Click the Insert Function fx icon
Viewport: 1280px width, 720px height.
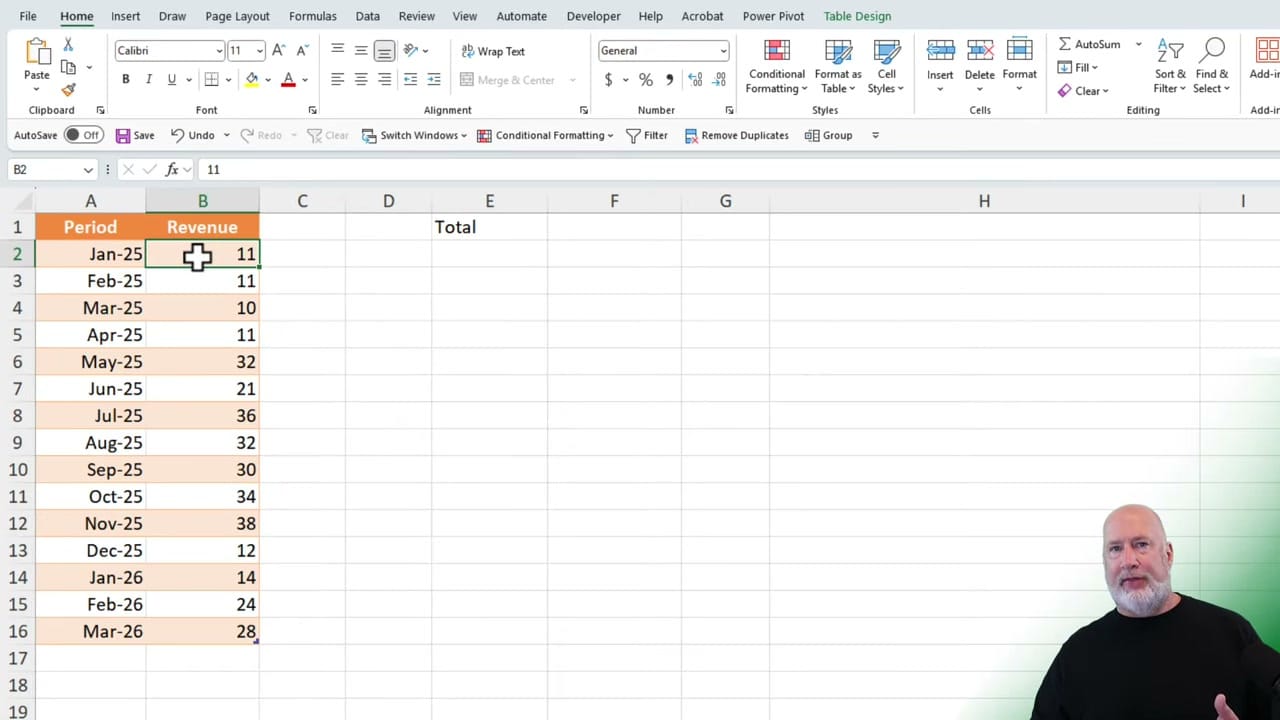(171, 169)
